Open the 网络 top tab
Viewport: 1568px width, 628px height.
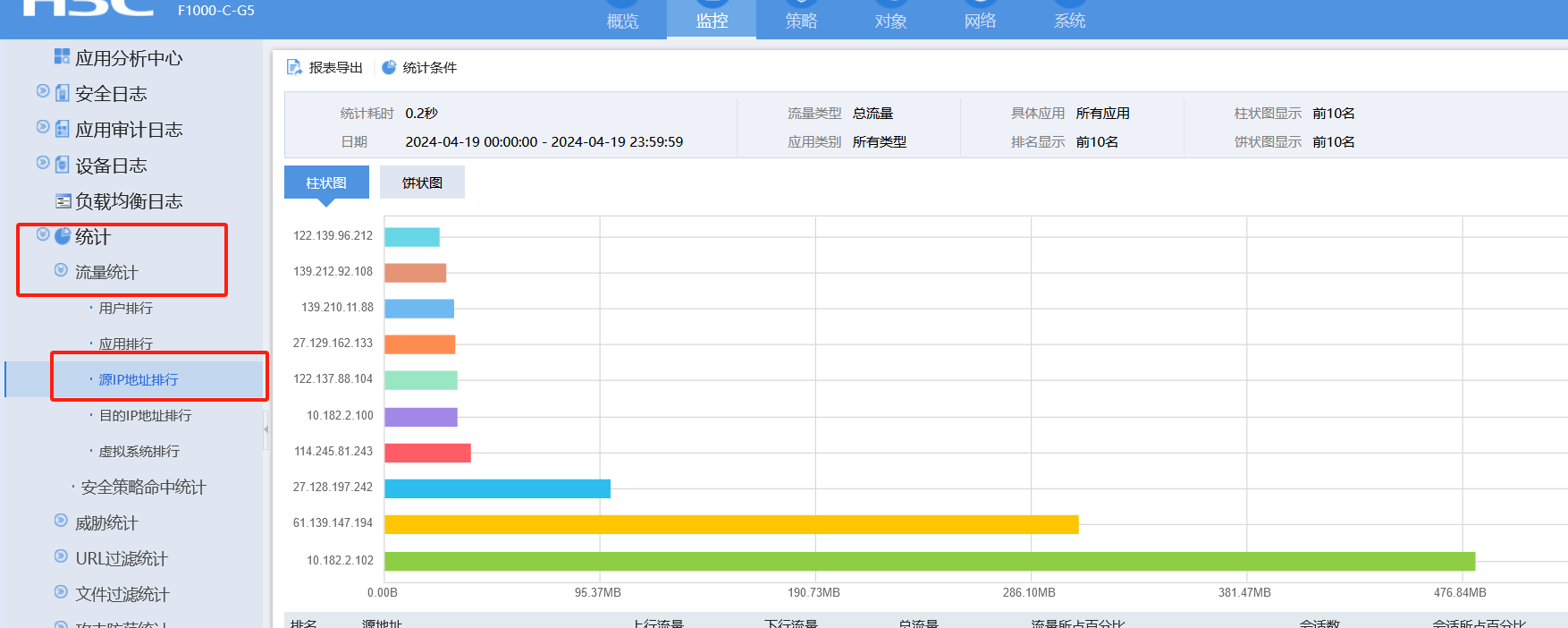pyautogui.click(x=980, y=20)
